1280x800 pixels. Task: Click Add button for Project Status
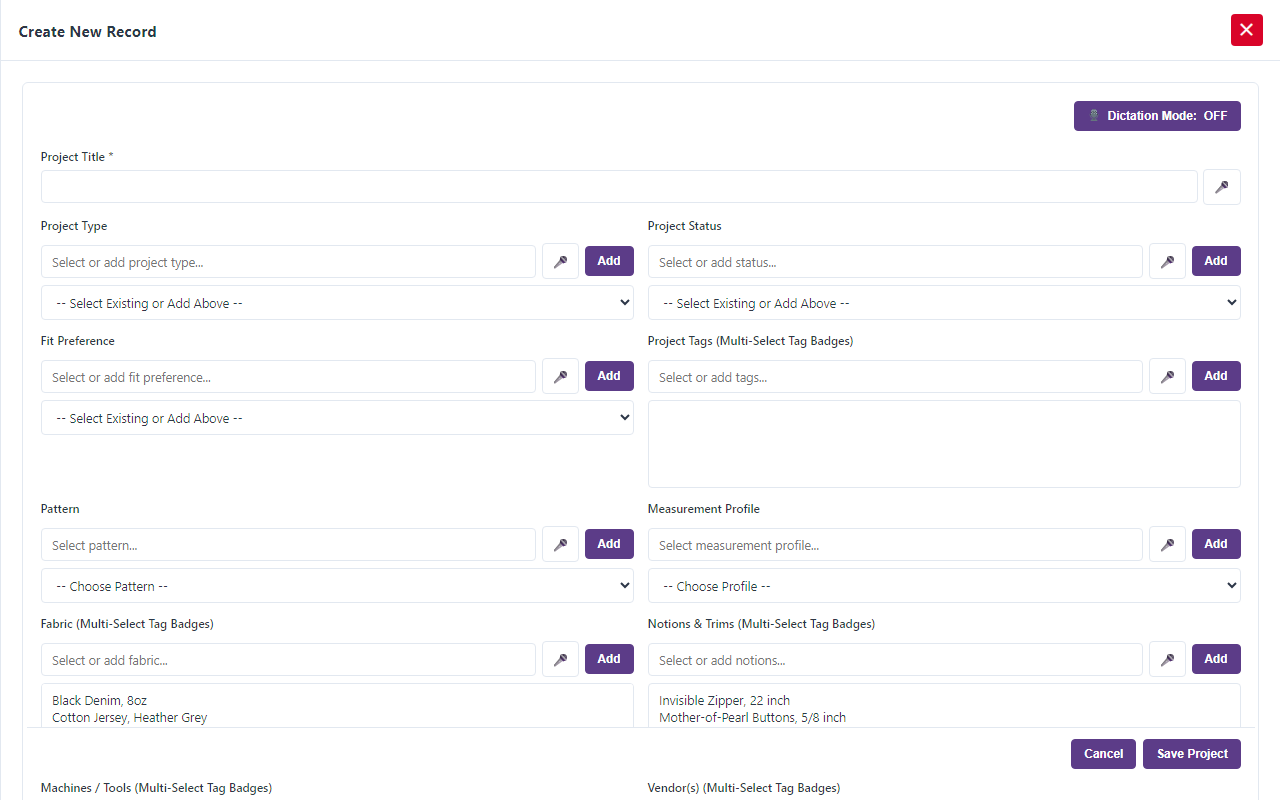tap(1216, 261)
